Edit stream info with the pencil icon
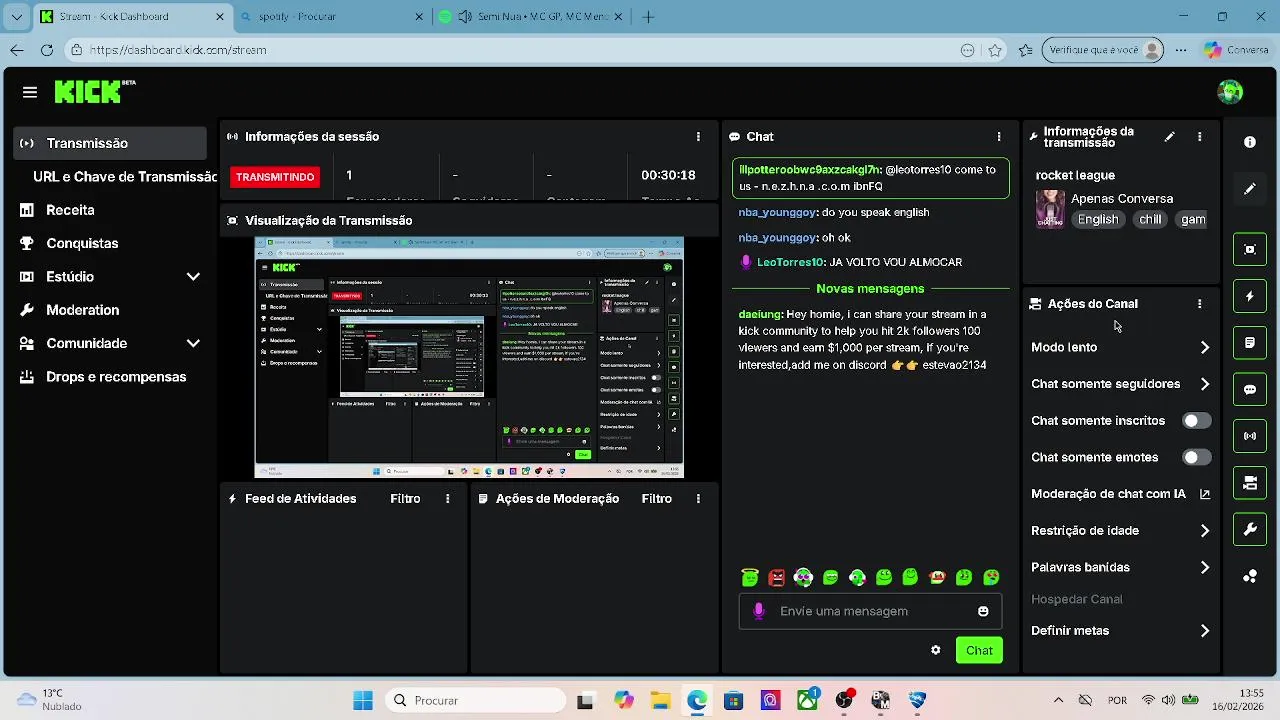Screen dimensions: 1280x720 click(1169, 137)
